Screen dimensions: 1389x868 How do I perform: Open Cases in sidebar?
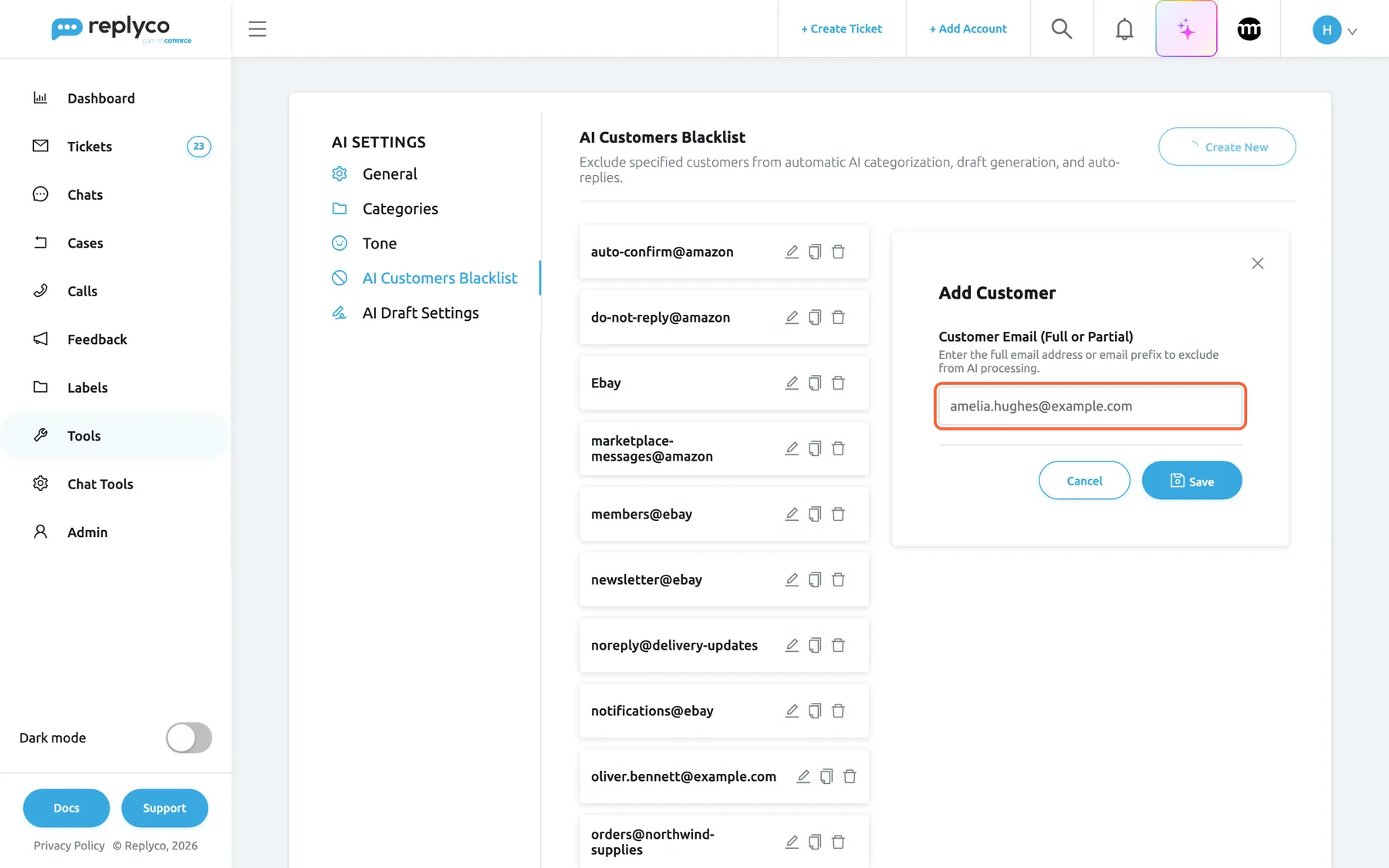click(85, 243)
